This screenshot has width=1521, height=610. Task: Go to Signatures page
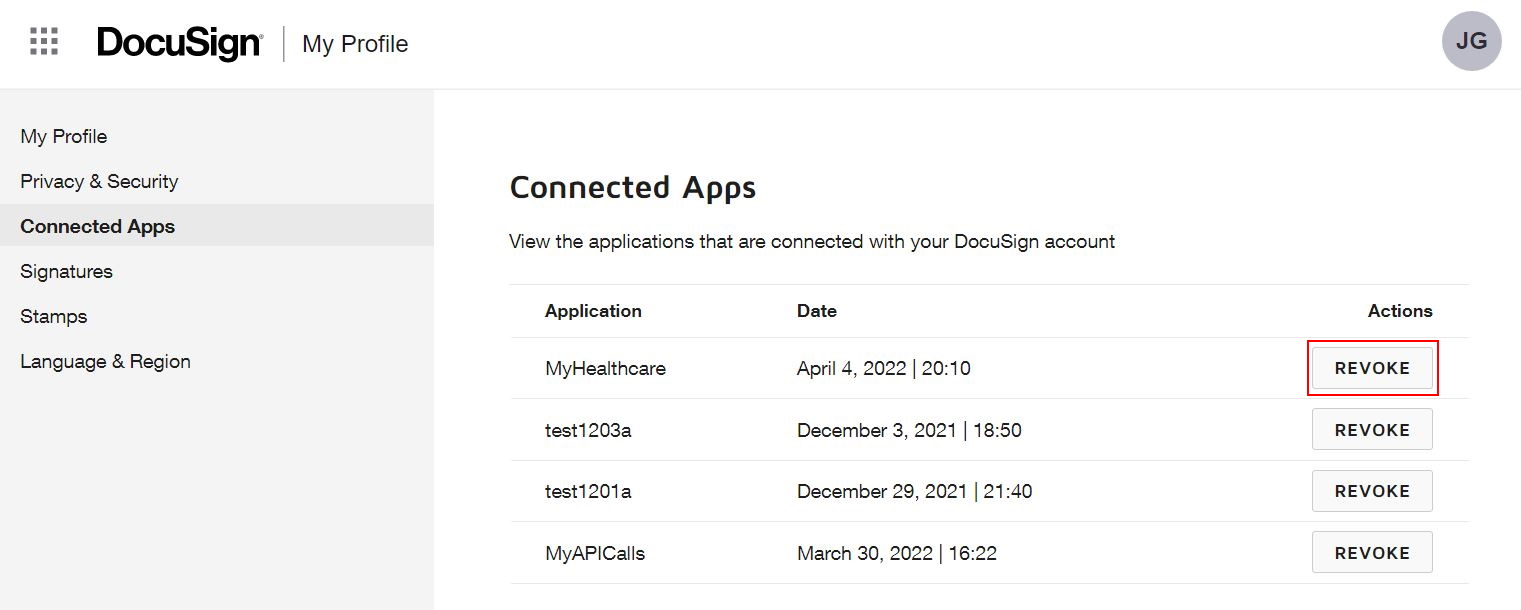66,271
